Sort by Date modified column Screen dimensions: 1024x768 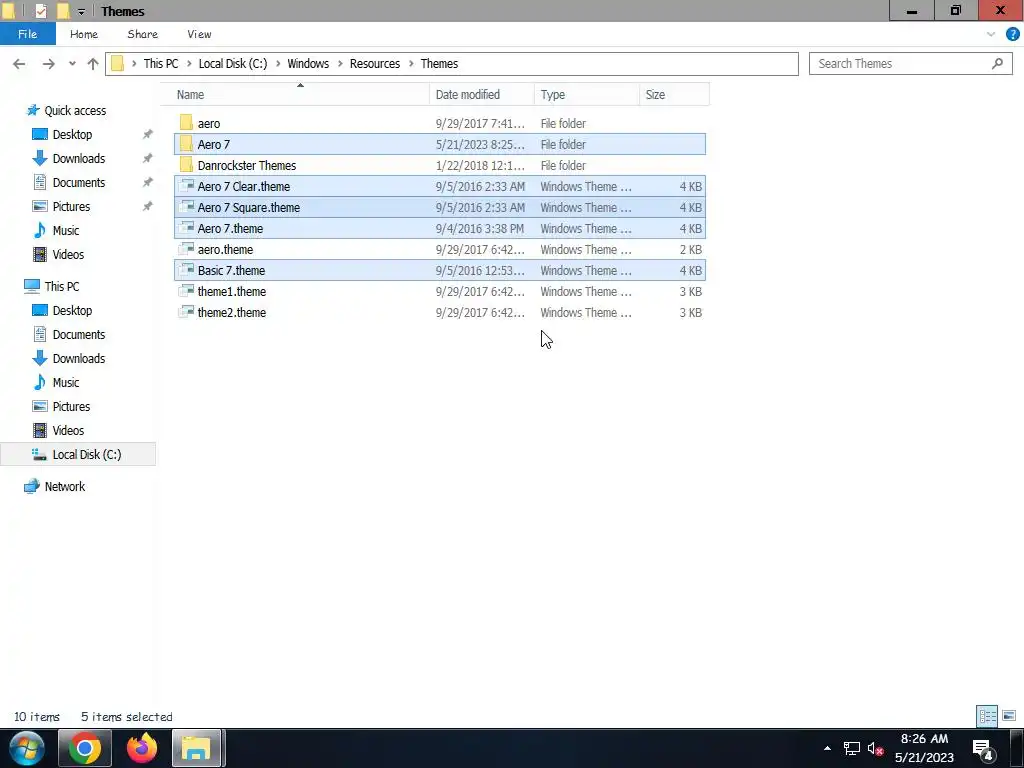click(482, 94)
